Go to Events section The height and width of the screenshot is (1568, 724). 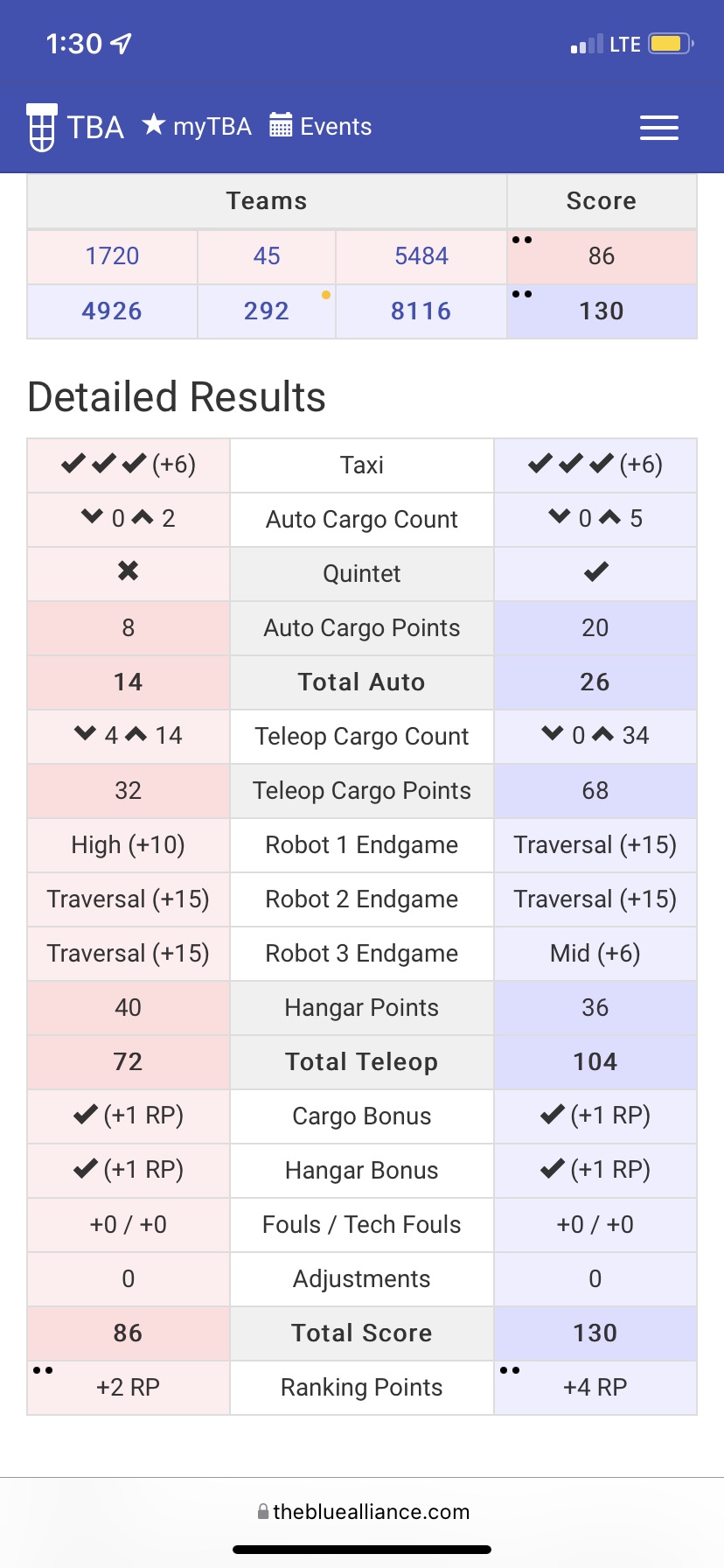tap(321, 126)
